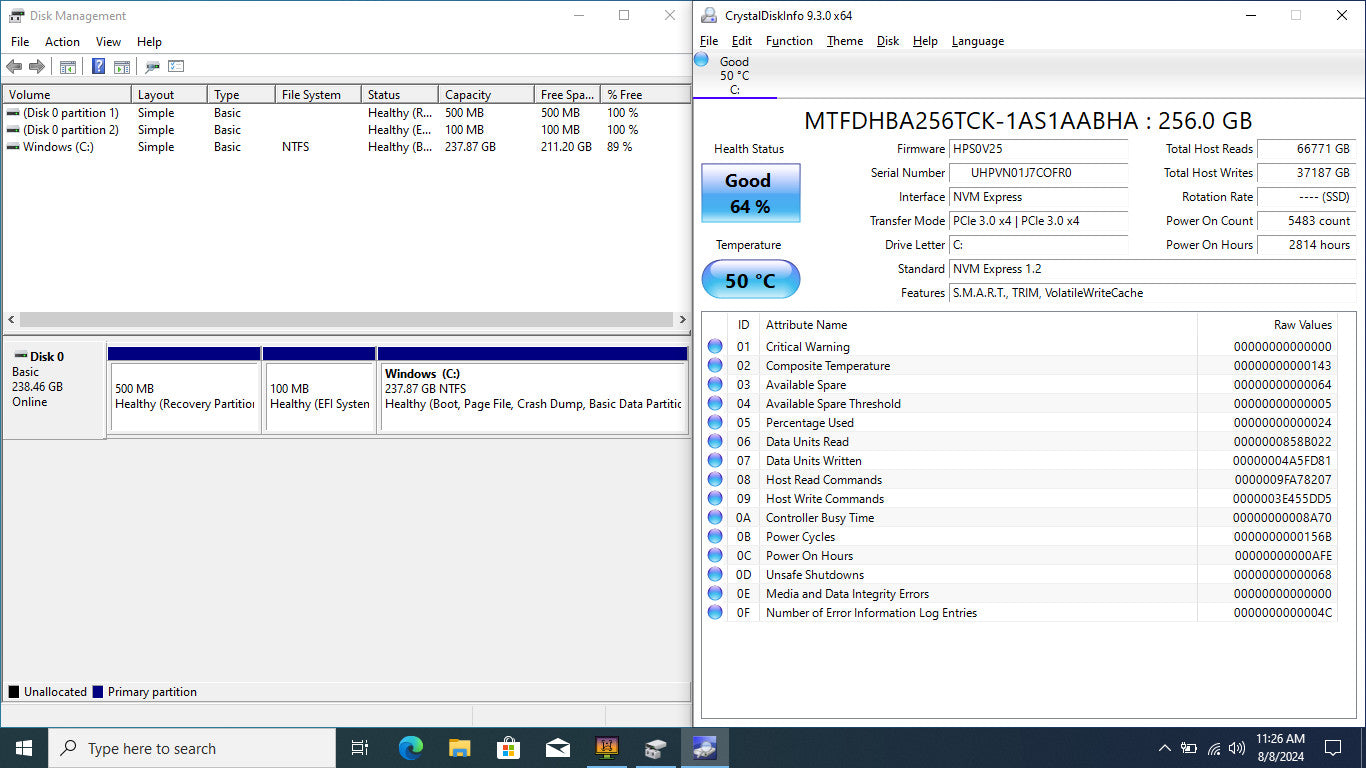Click the volume list horizontal scrollbar right arrow

click(x=682, y=320)
